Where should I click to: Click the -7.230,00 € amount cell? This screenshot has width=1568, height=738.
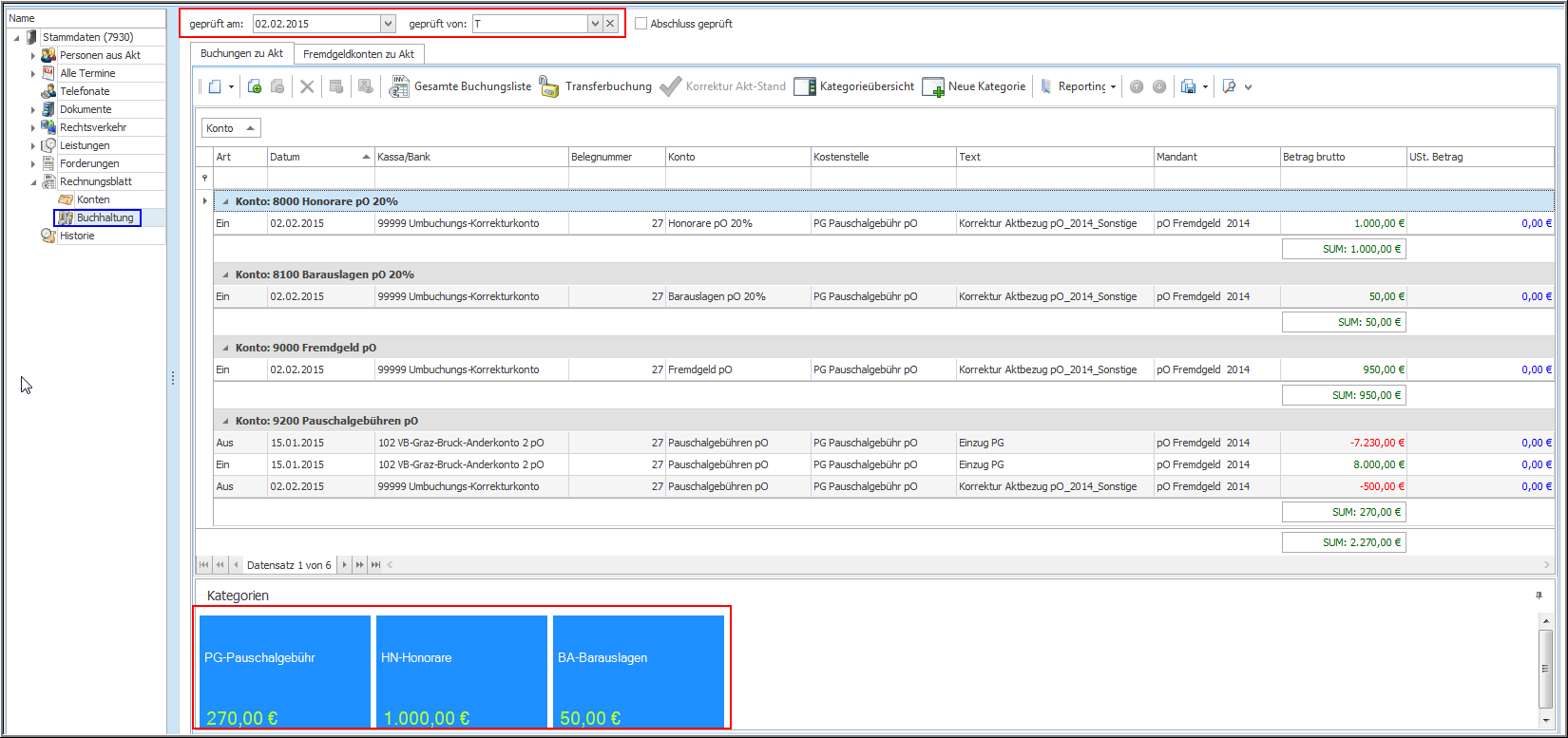coord(1343,443)
